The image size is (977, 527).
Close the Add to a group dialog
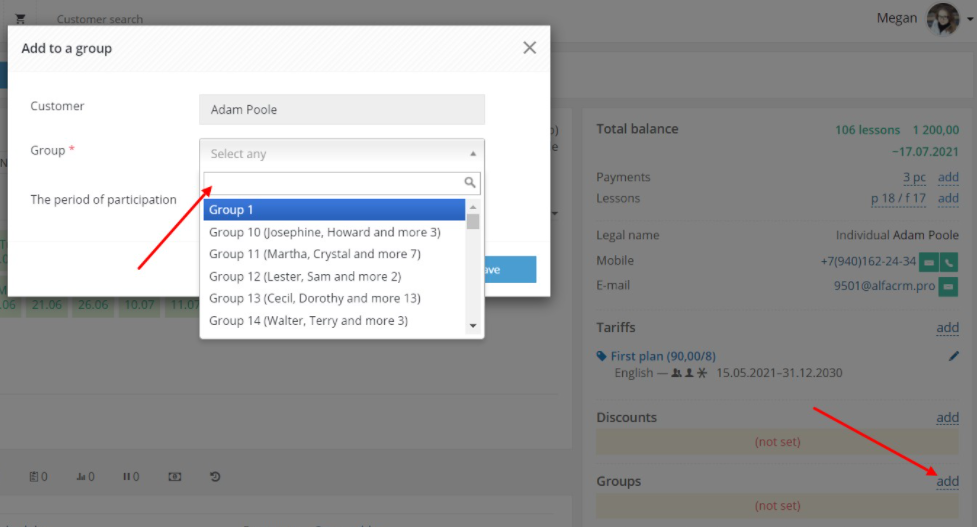click(x=530, y=48)
